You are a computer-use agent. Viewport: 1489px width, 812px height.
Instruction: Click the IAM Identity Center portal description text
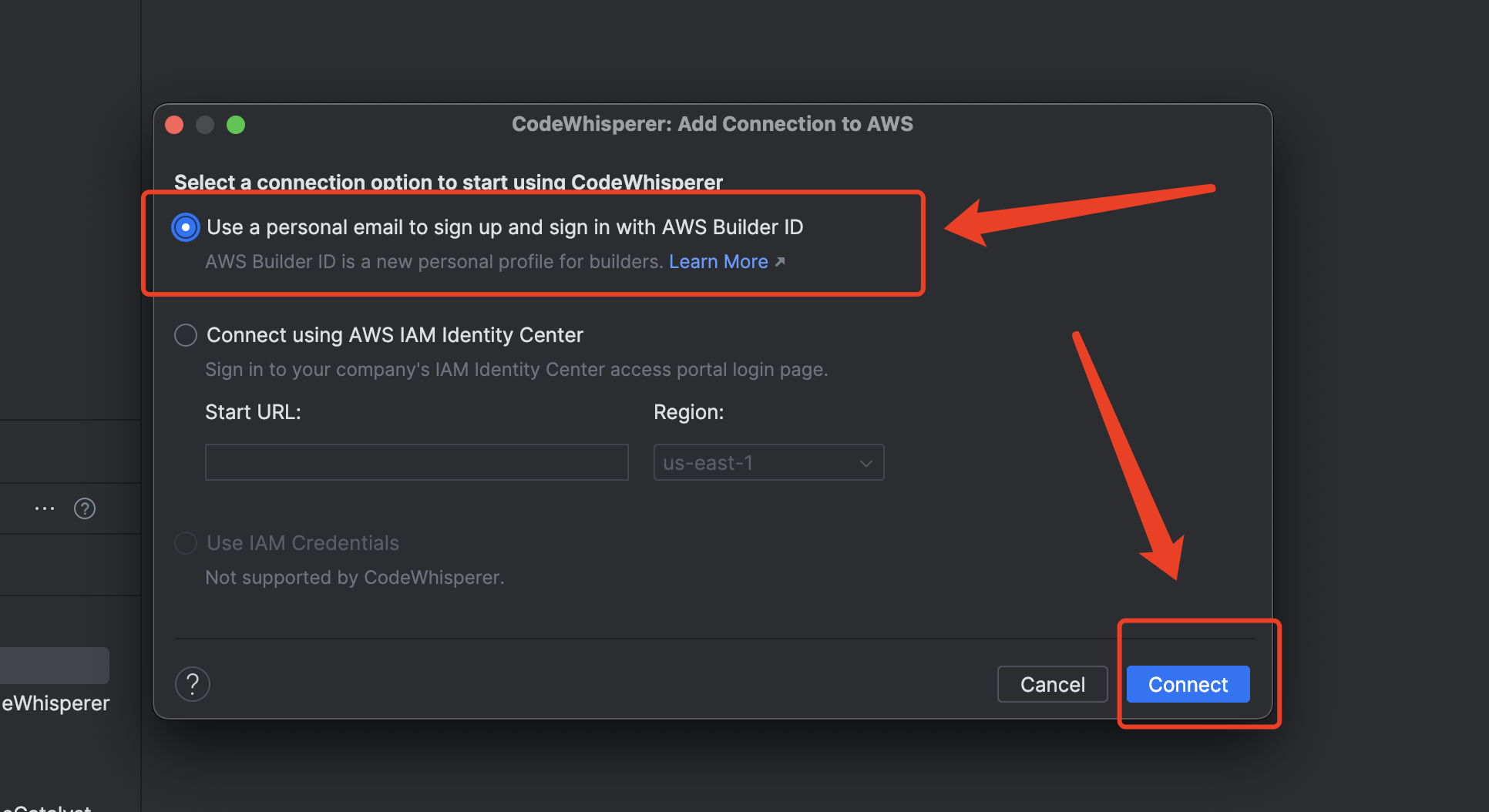pyautogui.click(x=516, y=370)
